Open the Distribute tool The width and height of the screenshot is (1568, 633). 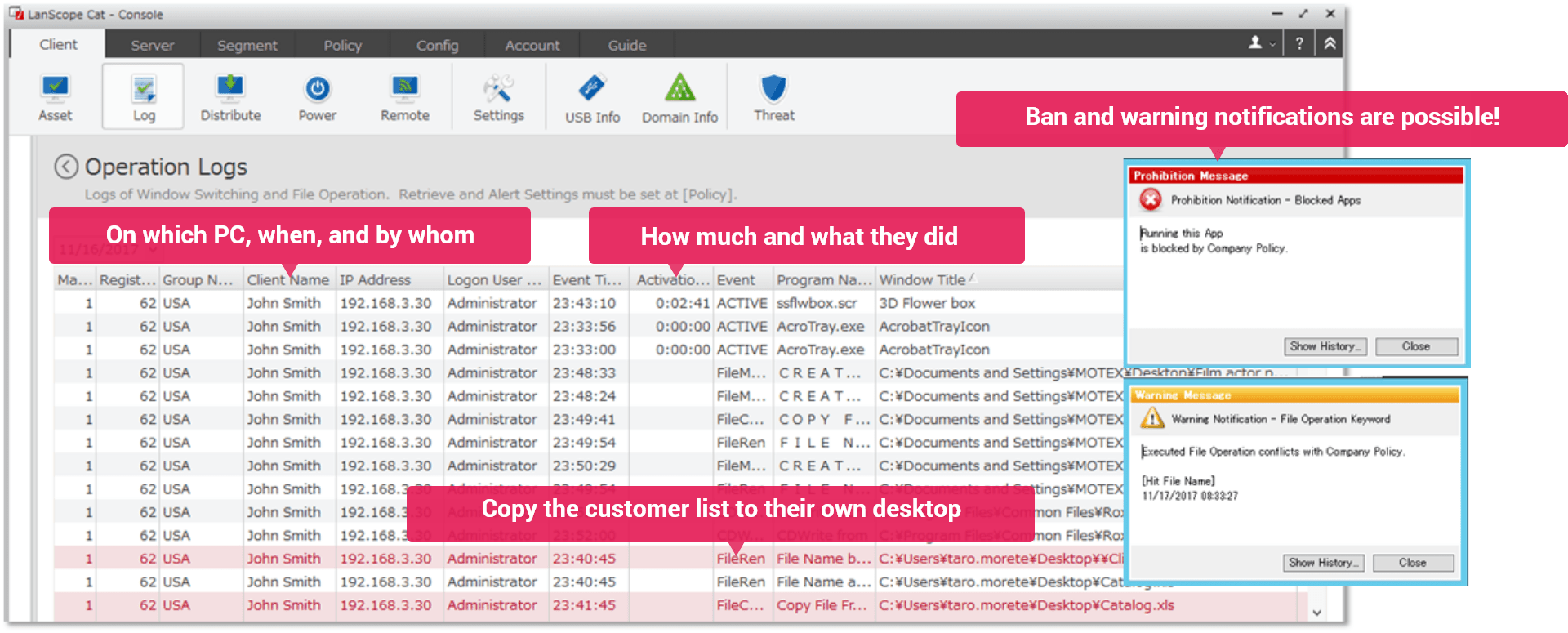pos(230,97)
